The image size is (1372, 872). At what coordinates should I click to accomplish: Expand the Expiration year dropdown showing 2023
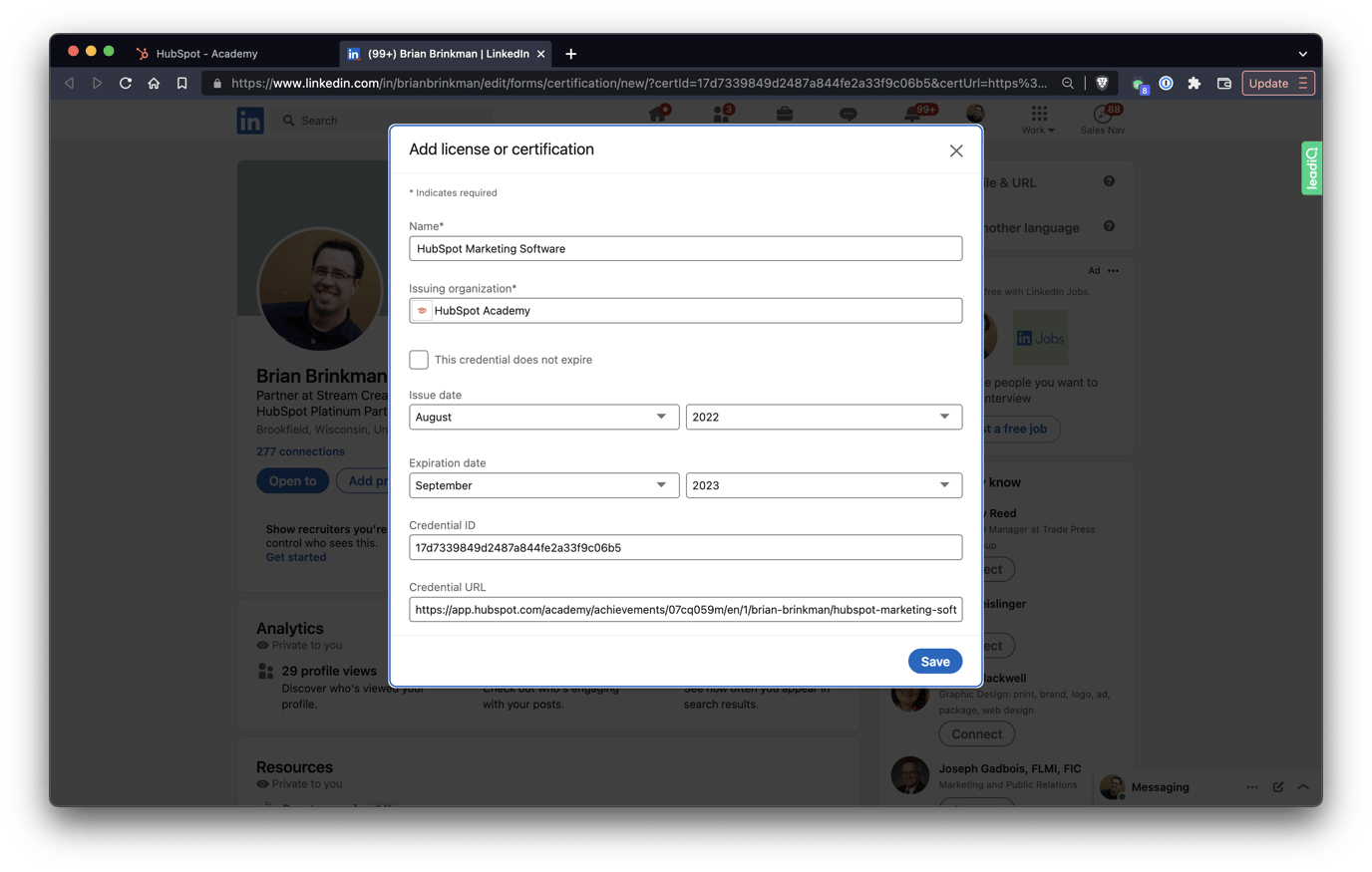point(824,485)
